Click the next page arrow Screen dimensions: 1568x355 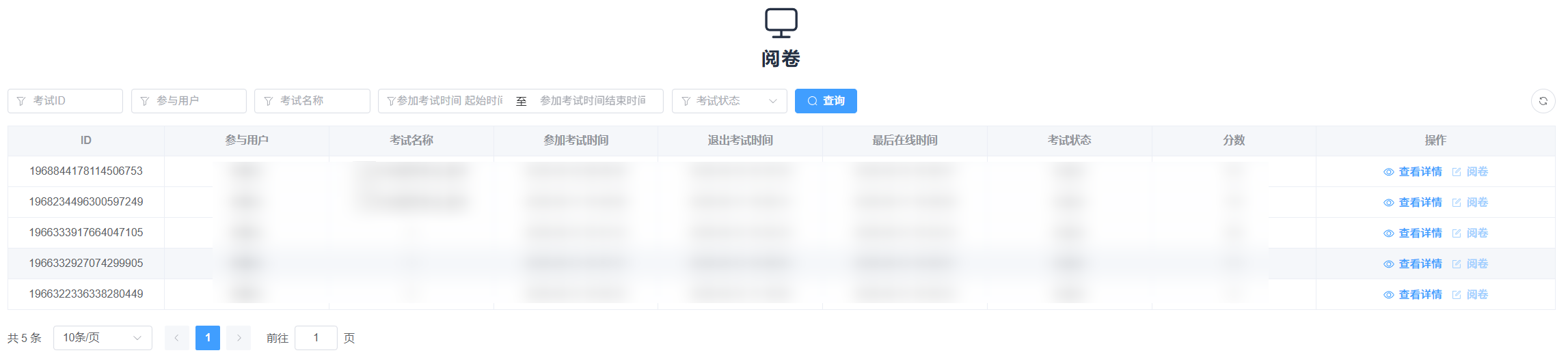pyautogui.click(x=239, y=338)
